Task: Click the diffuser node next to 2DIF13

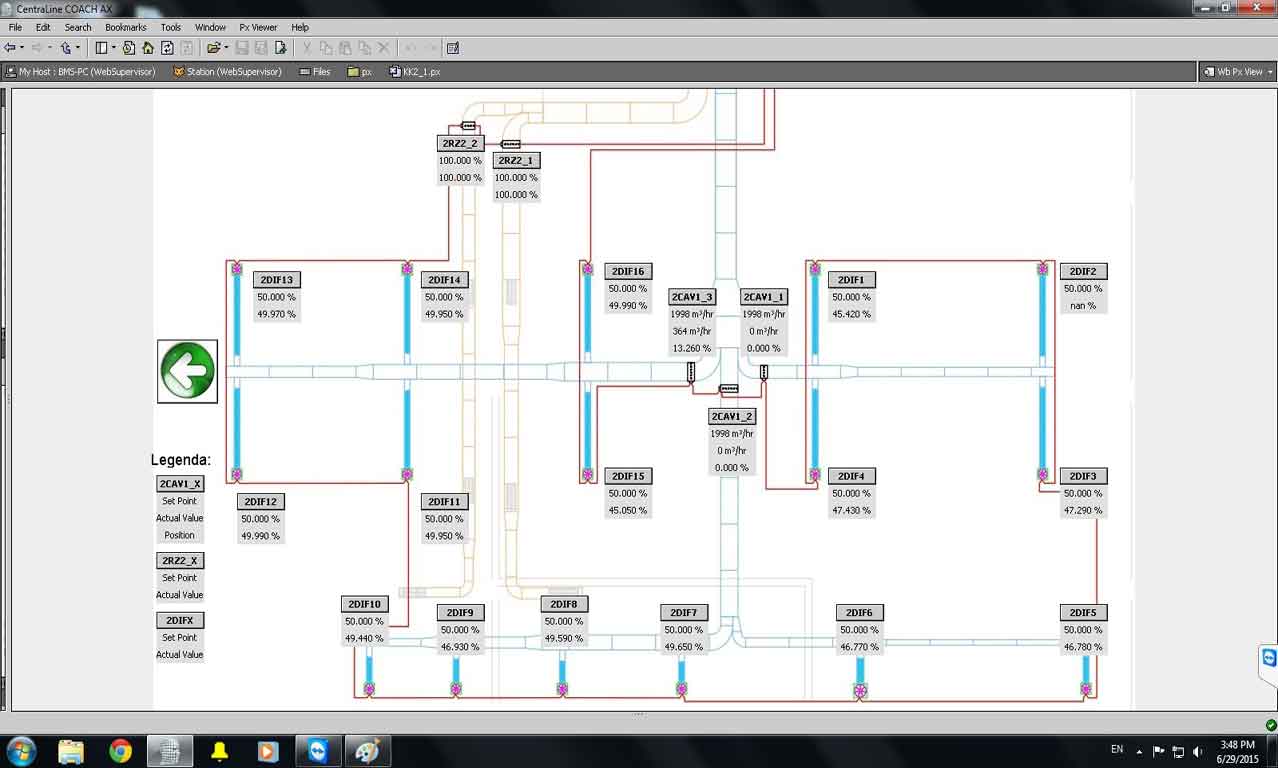Action: point(237,269)
